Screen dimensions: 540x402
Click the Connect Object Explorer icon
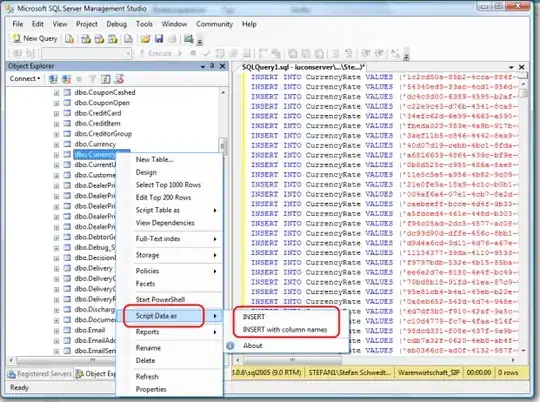(53, 79)
